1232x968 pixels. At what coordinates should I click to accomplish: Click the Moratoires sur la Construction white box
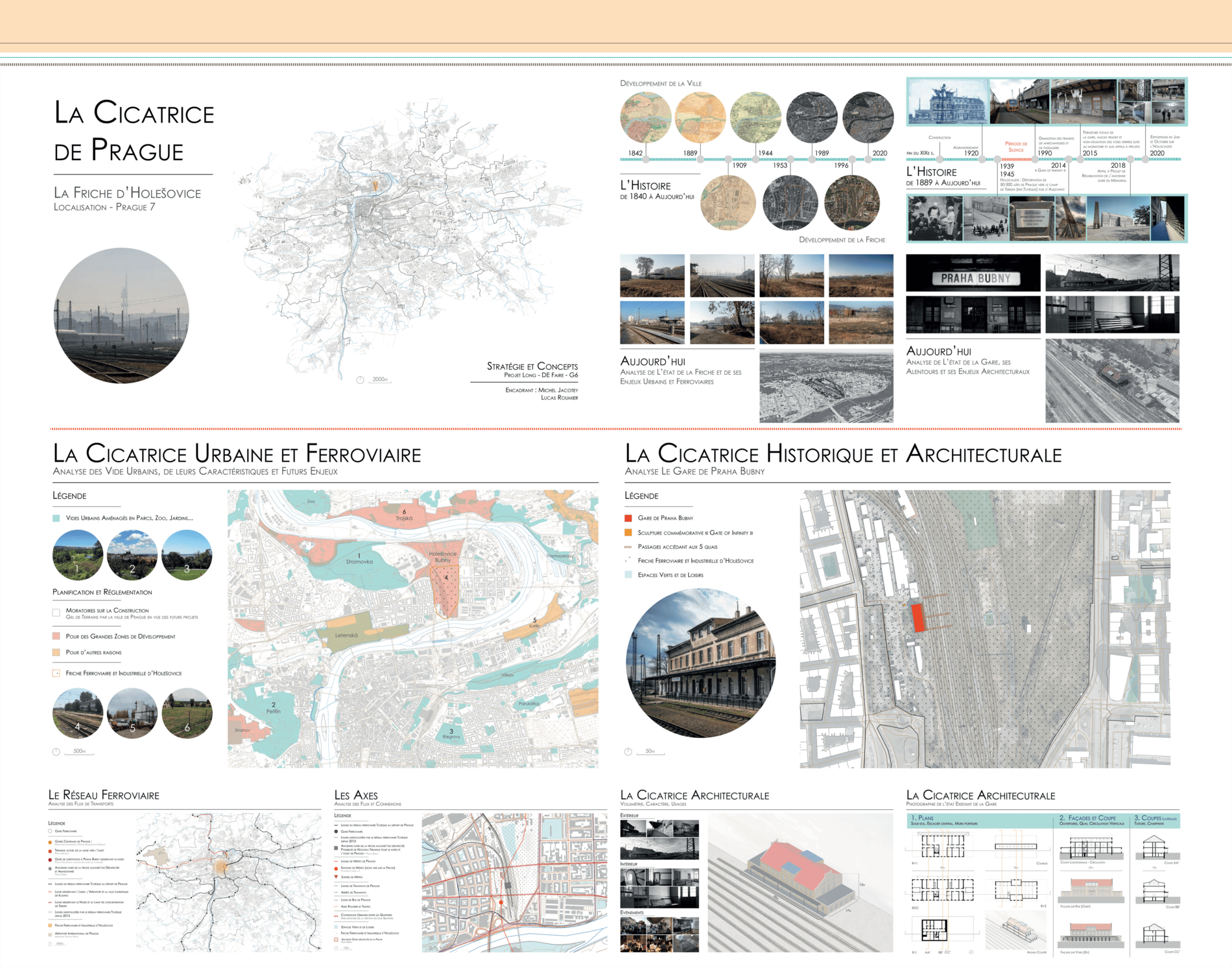point(56,613)
